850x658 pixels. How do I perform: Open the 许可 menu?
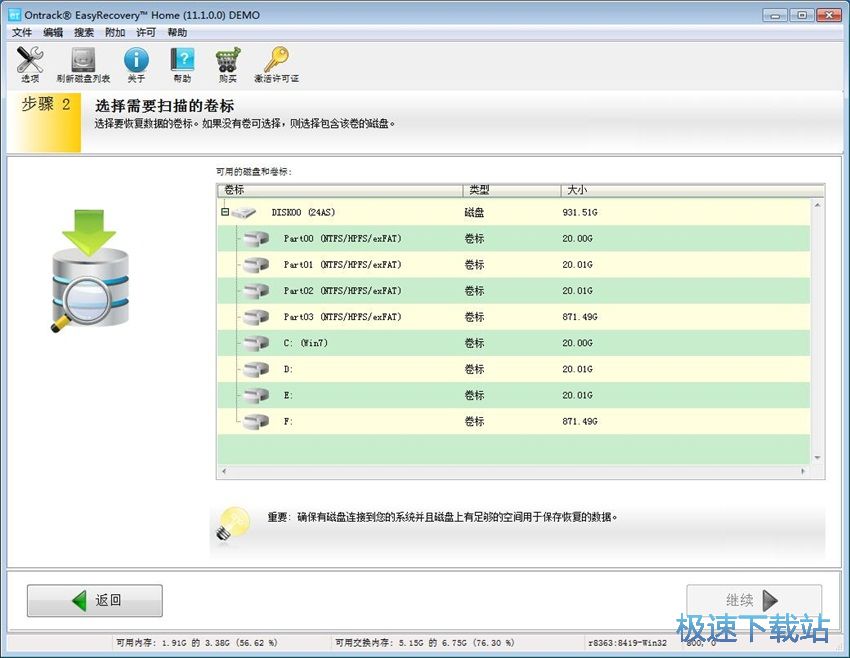pos(146,33)
